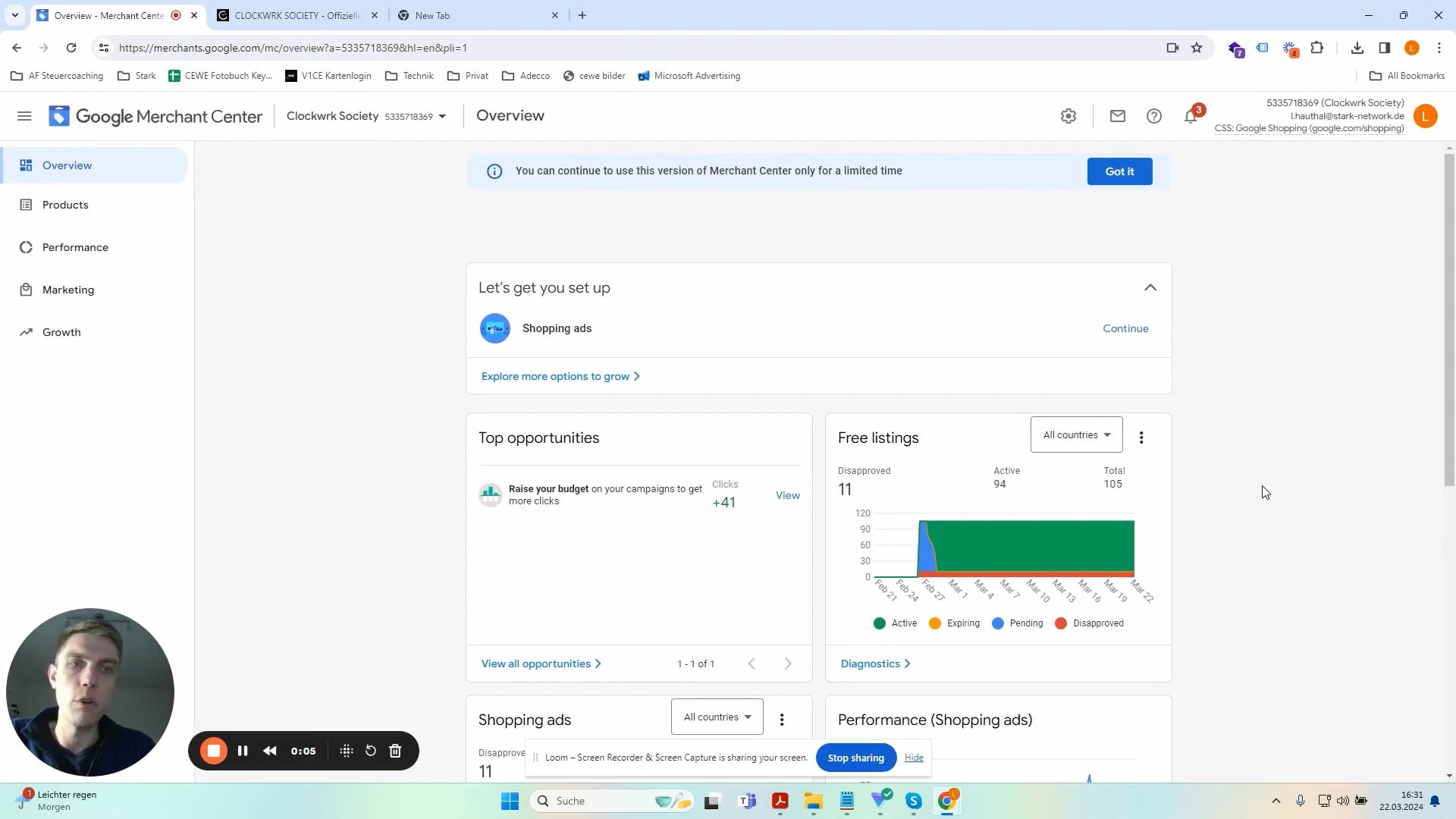The image size is (1456, 819).
Task: Expand the browser tab search dropdown
Action: [x=14, y=15]
